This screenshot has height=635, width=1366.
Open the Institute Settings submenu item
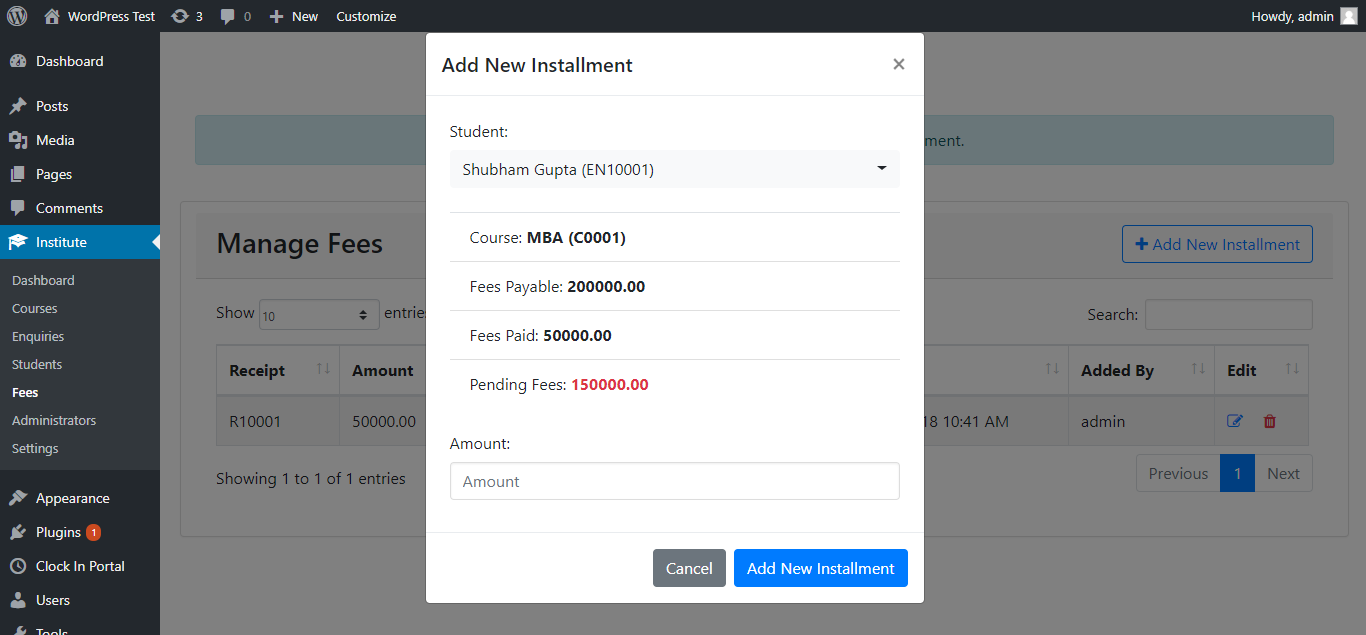pos(35,448)
